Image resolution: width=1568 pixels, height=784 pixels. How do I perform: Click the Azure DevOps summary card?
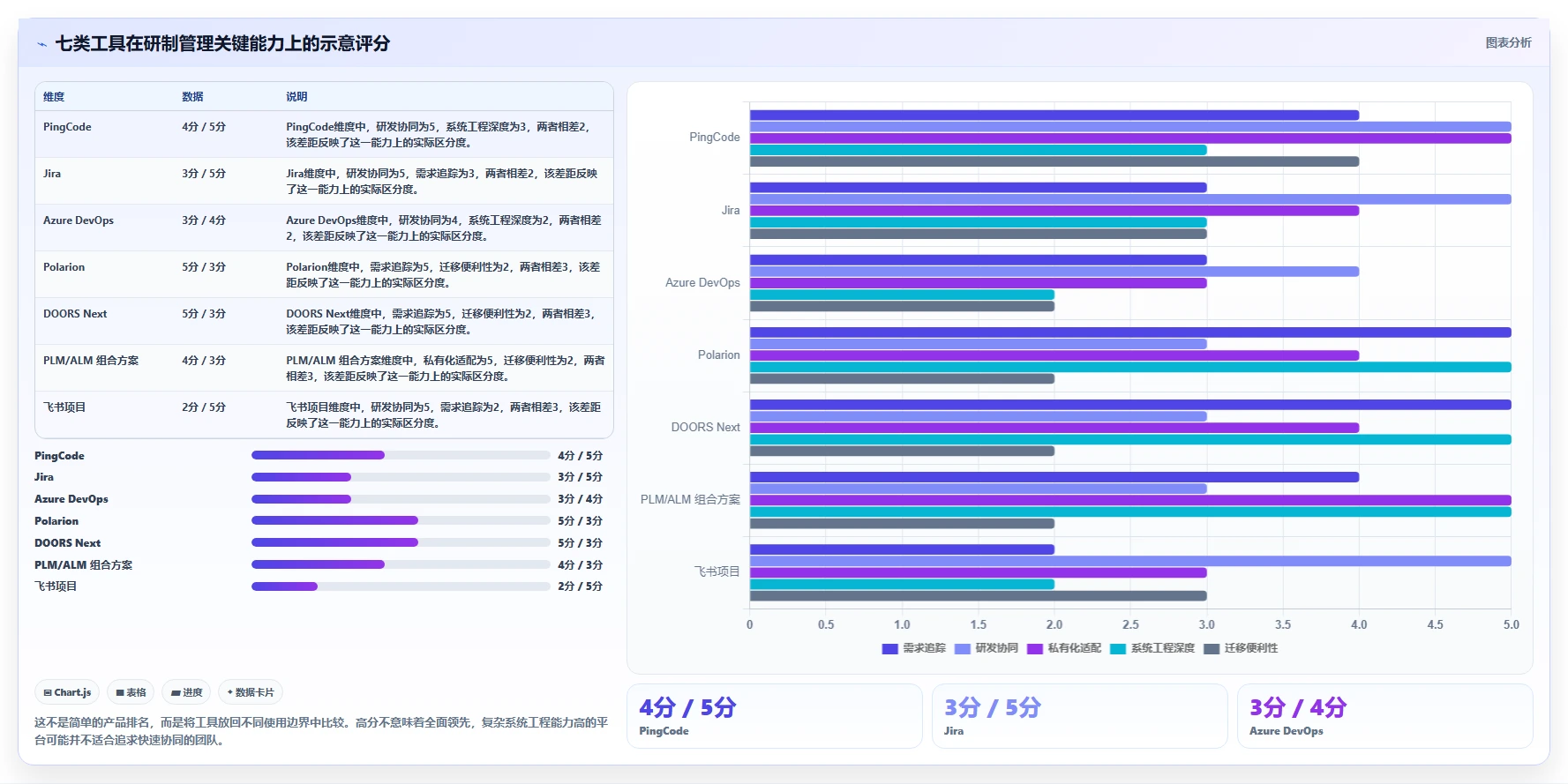pyautogui.click(x=1384, y=716)
